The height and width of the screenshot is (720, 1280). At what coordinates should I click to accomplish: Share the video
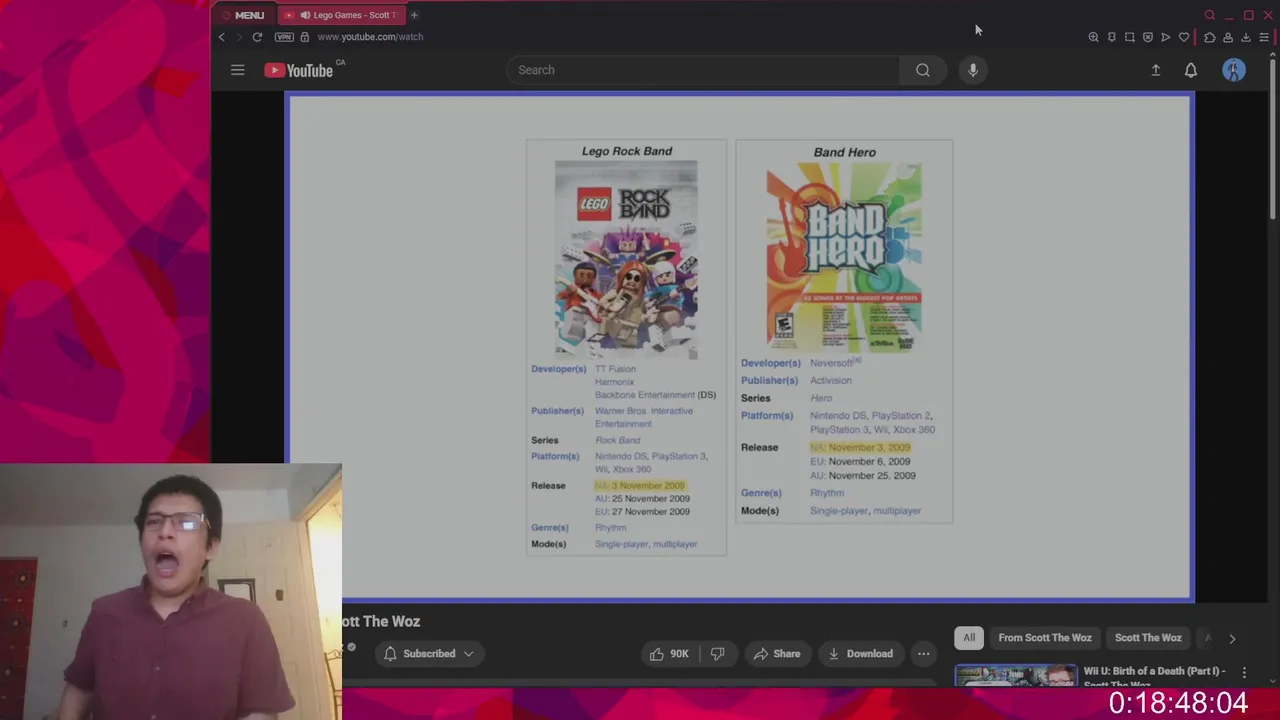coord(777,654)
